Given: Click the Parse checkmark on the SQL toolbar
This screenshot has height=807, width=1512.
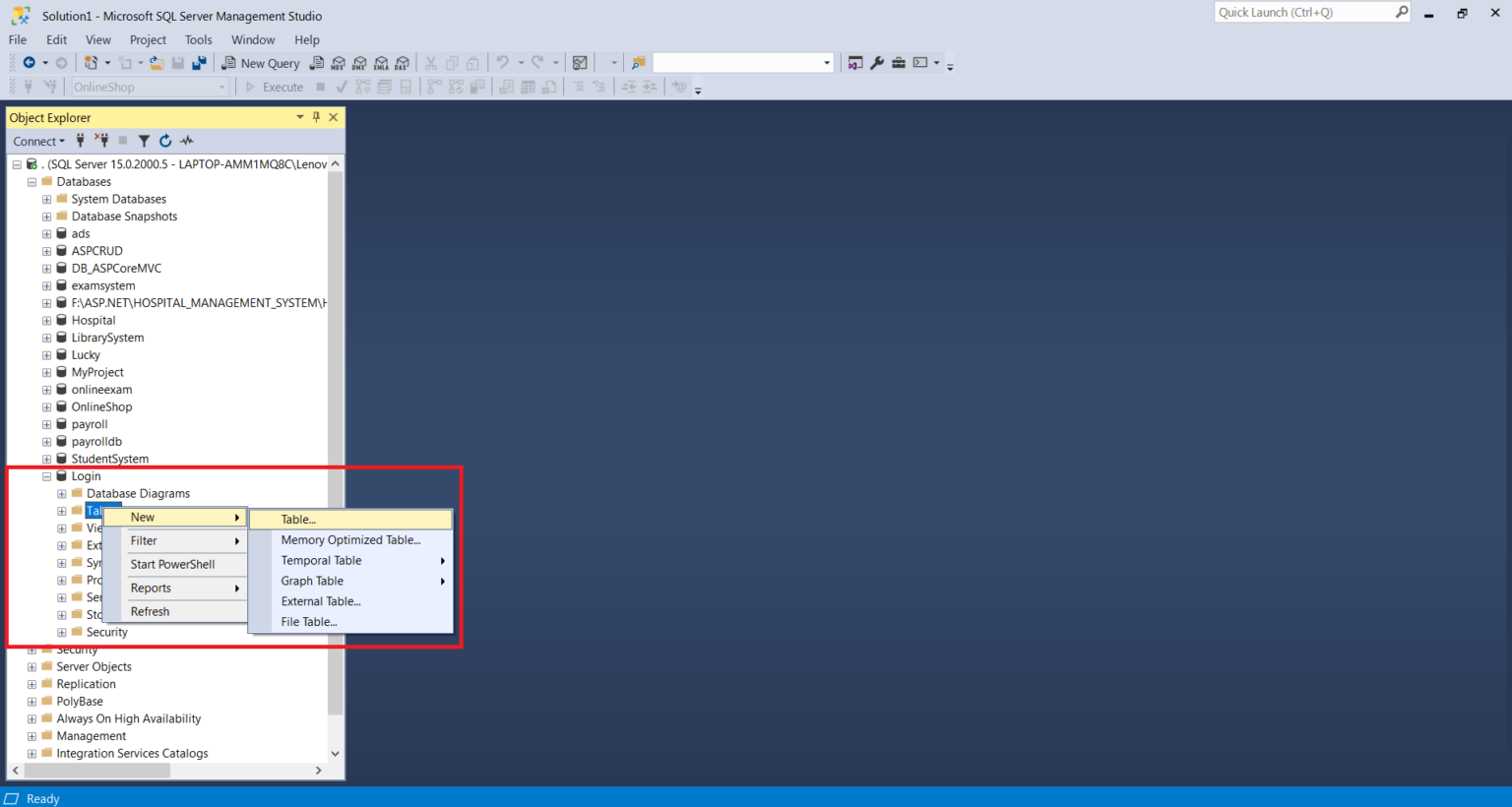Looking at the screenshot, I should click(341, 87).
